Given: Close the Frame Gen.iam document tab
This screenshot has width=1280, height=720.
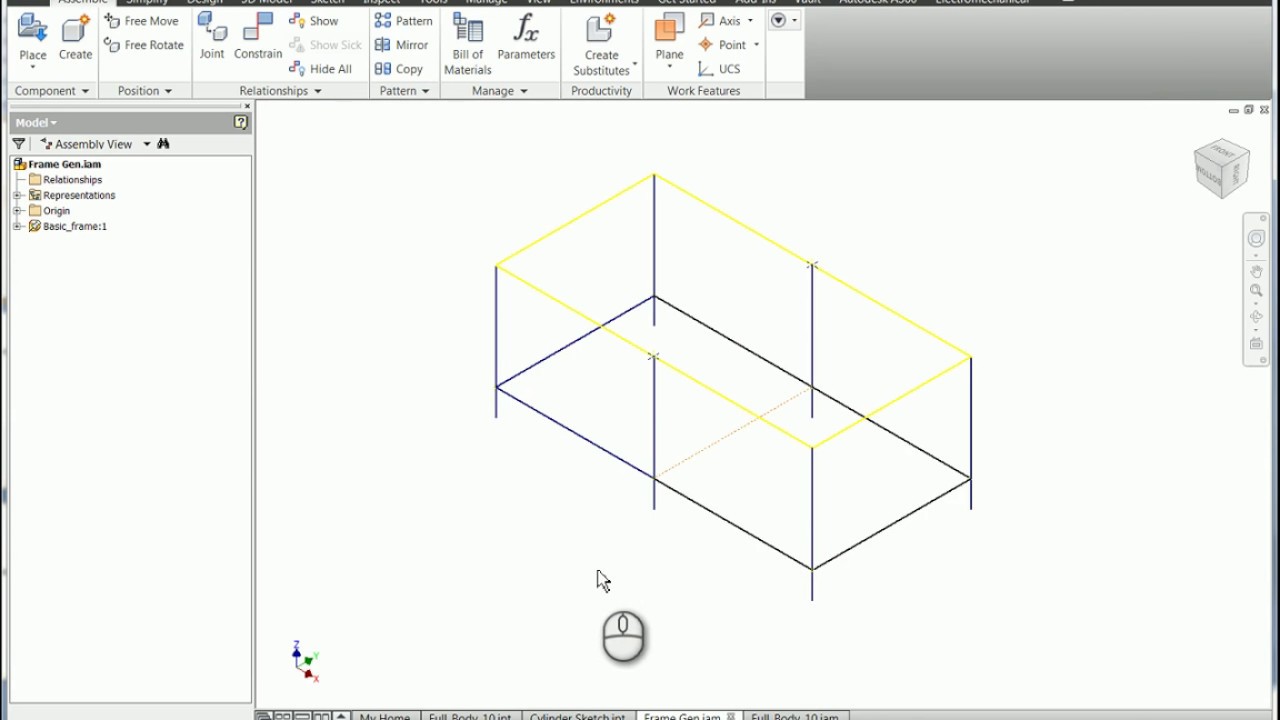Looking at the screenshot, I should coord(731,716).
